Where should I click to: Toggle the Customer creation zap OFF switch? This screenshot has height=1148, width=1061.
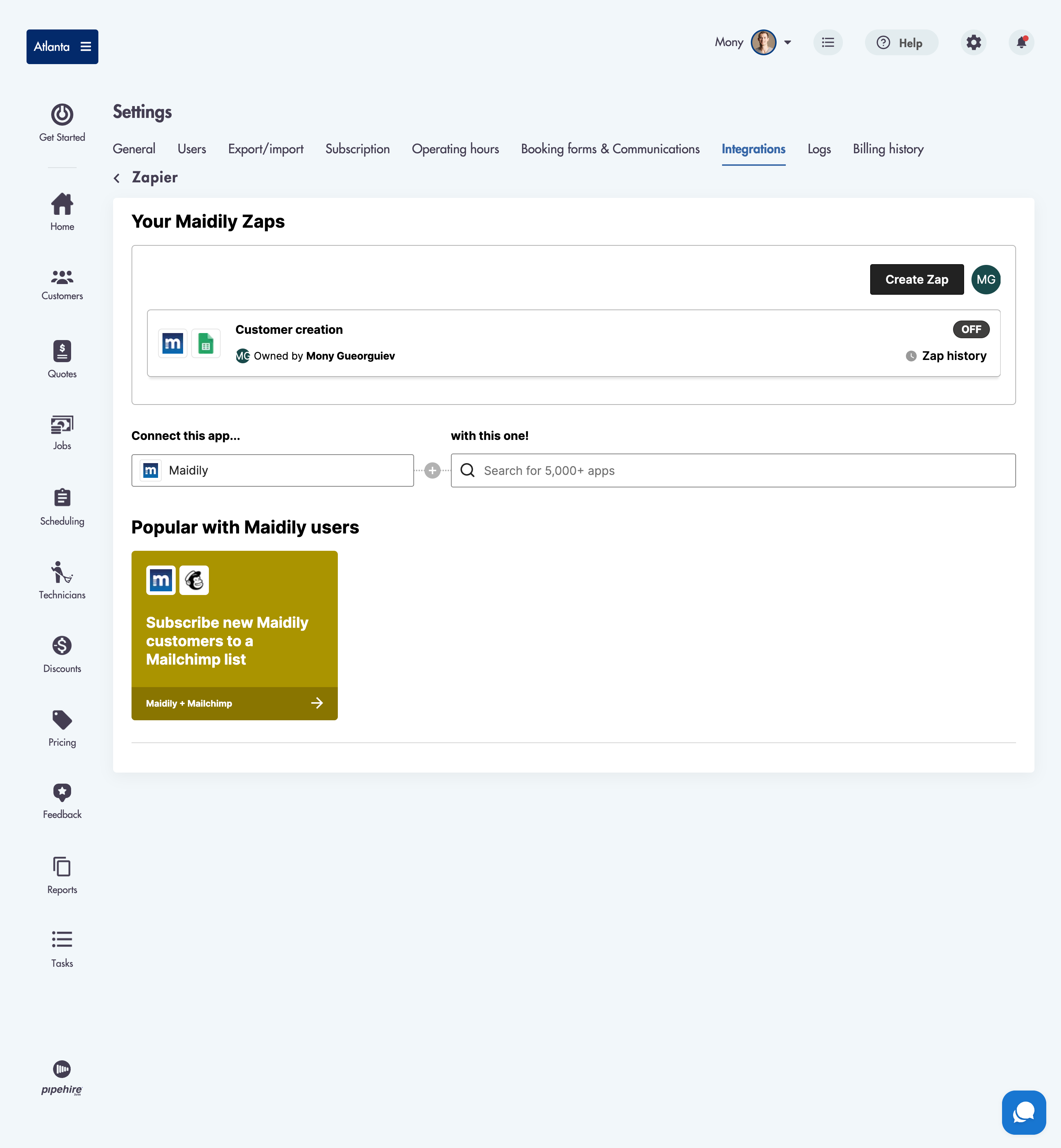[971, 329]
